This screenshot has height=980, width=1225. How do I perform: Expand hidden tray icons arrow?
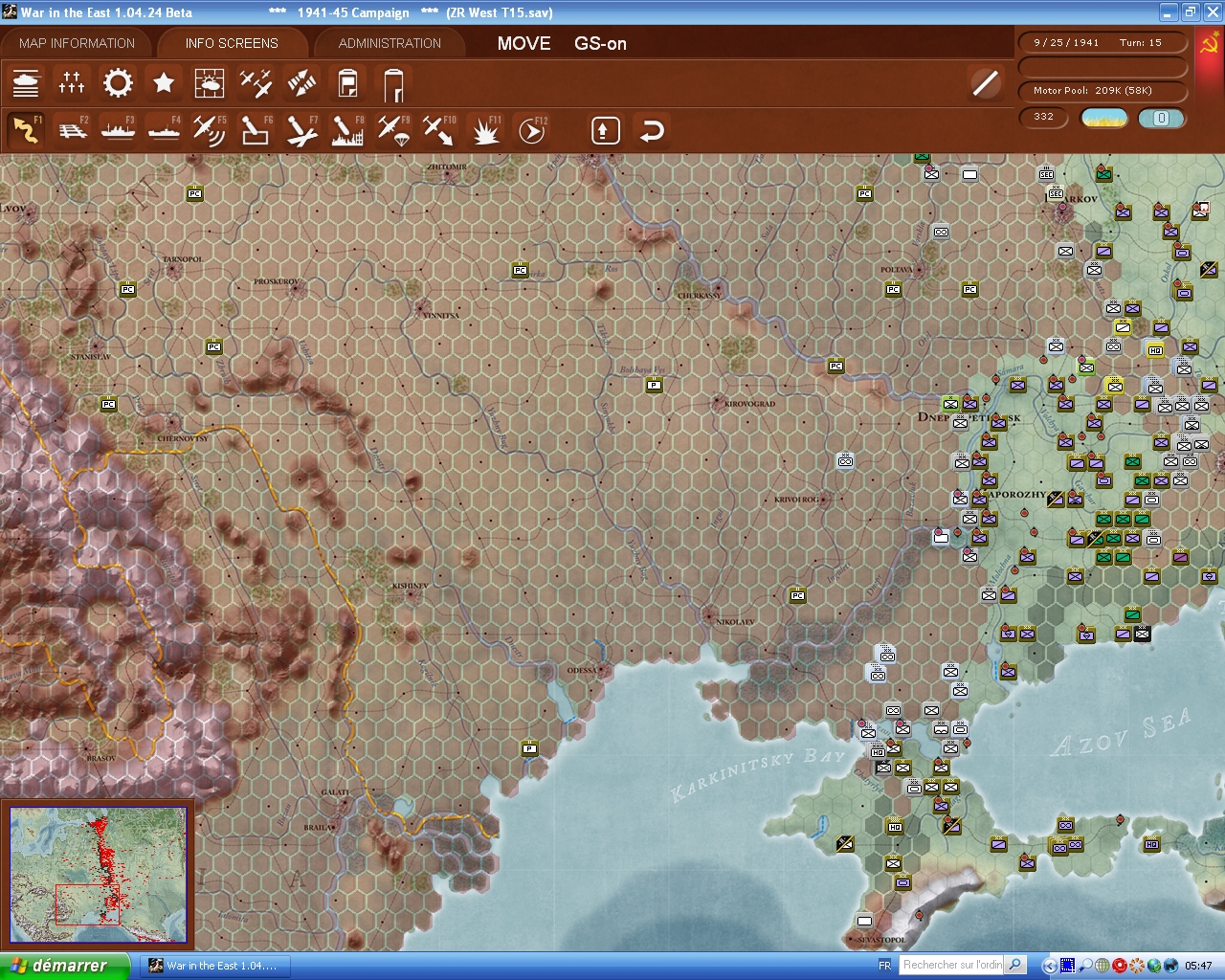(x=1049, y=966)
